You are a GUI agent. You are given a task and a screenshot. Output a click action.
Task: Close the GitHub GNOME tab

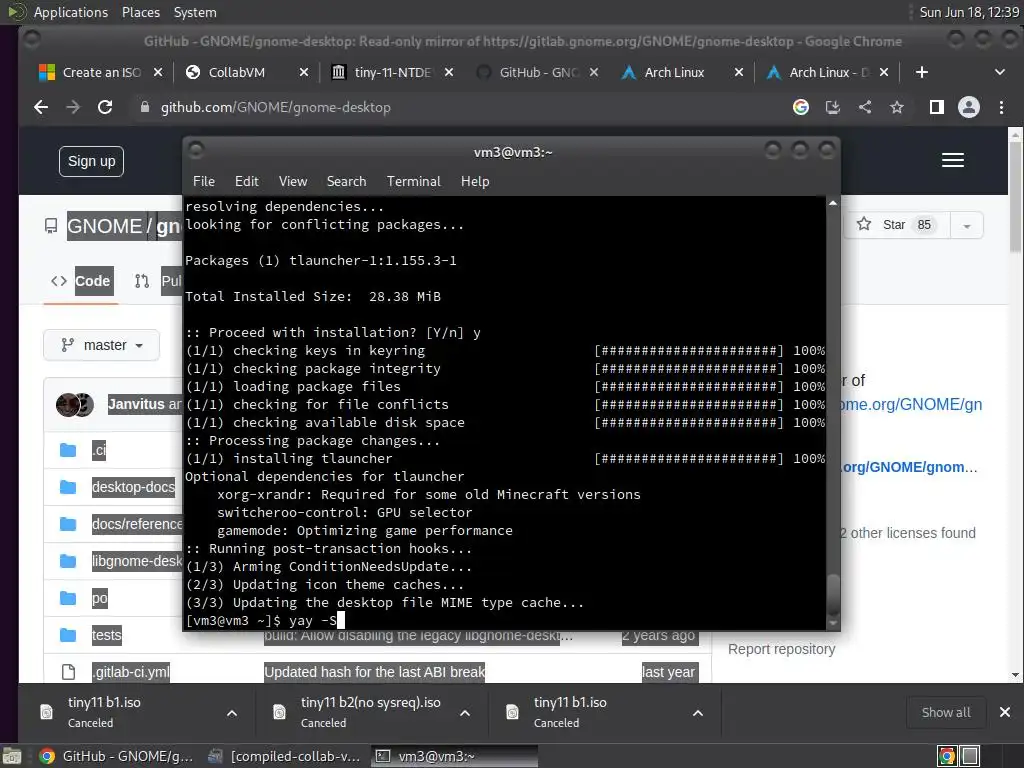point(594,72)
